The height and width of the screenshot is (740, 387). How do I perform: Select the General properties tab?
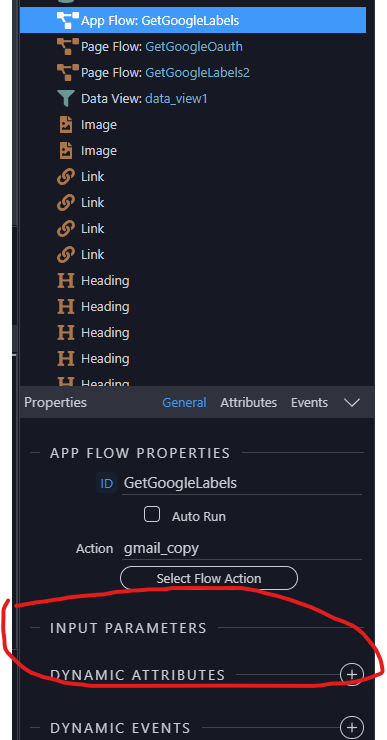[x=184, y=403]
